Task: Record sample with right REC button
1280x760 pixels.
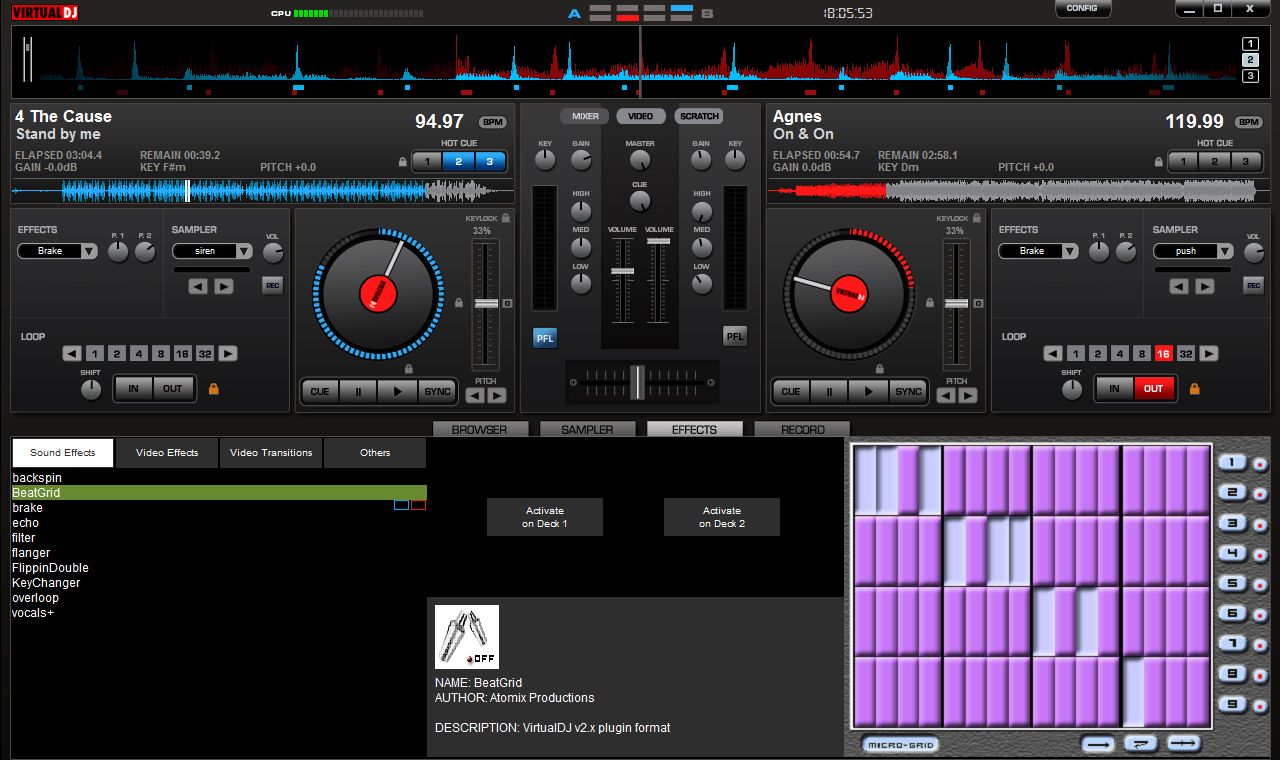Action: pos(1253,286)
